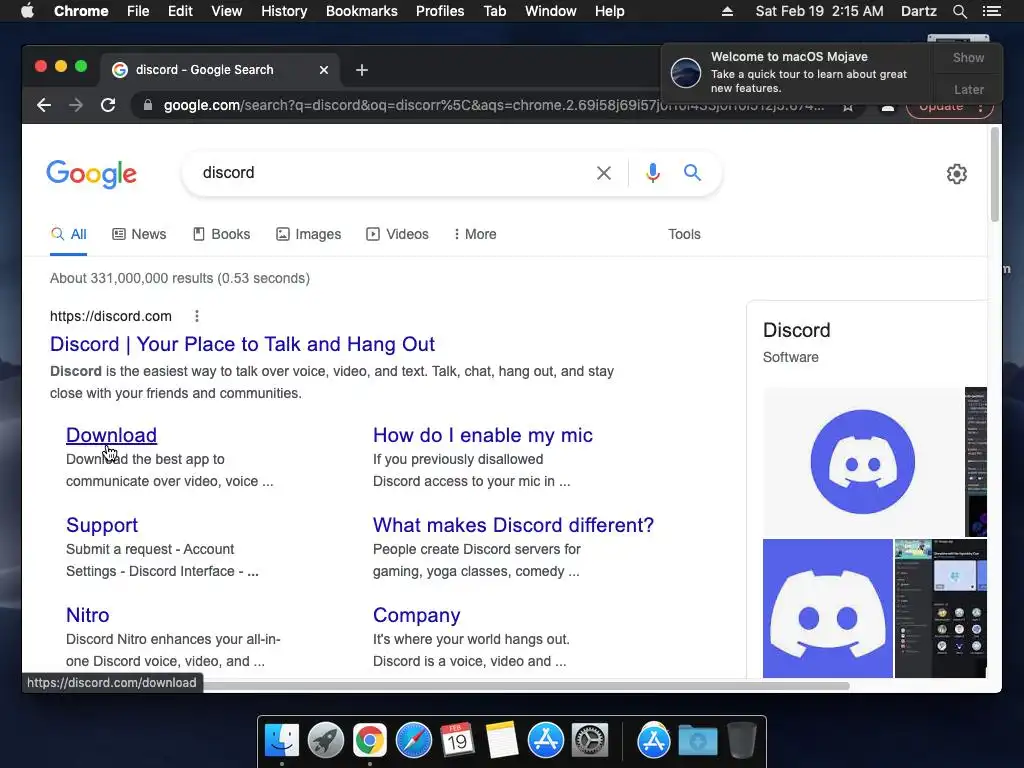
Task: Open the Discord | Your Place to Talk result
Action: click(x=242, y=344)
